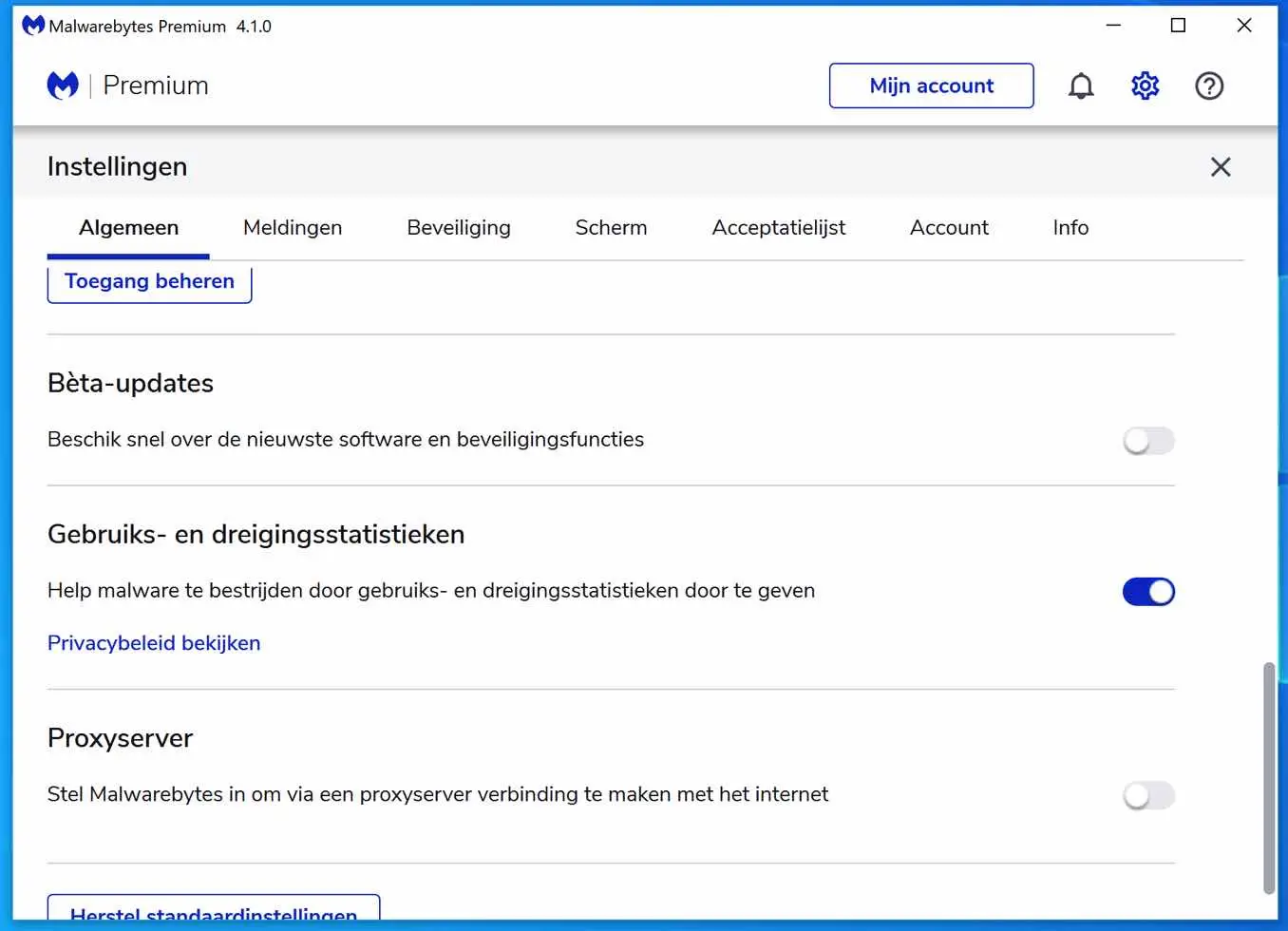Open the notifications bell icon

[x=1081, y=86]
